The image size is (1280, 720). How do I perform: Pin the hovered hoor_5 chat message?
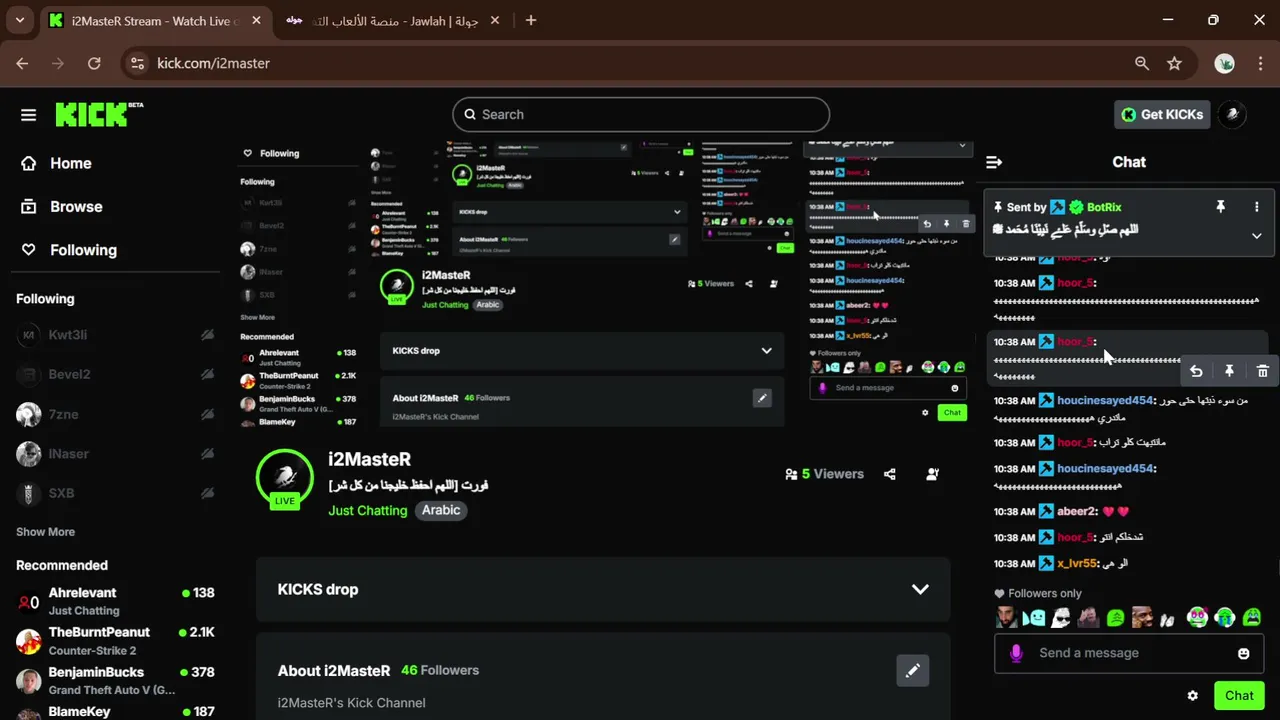click(x=1229, y=371)
